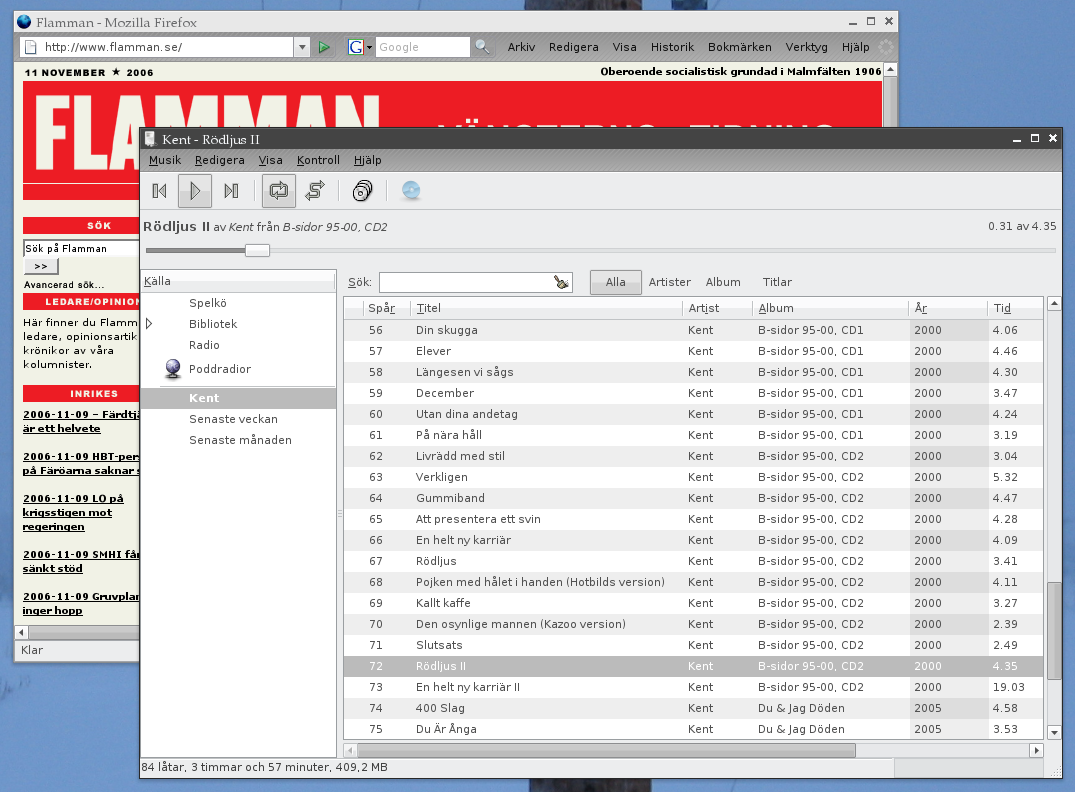
Task: Click the Sök på Flamman input field
Action: click(81, 248)
